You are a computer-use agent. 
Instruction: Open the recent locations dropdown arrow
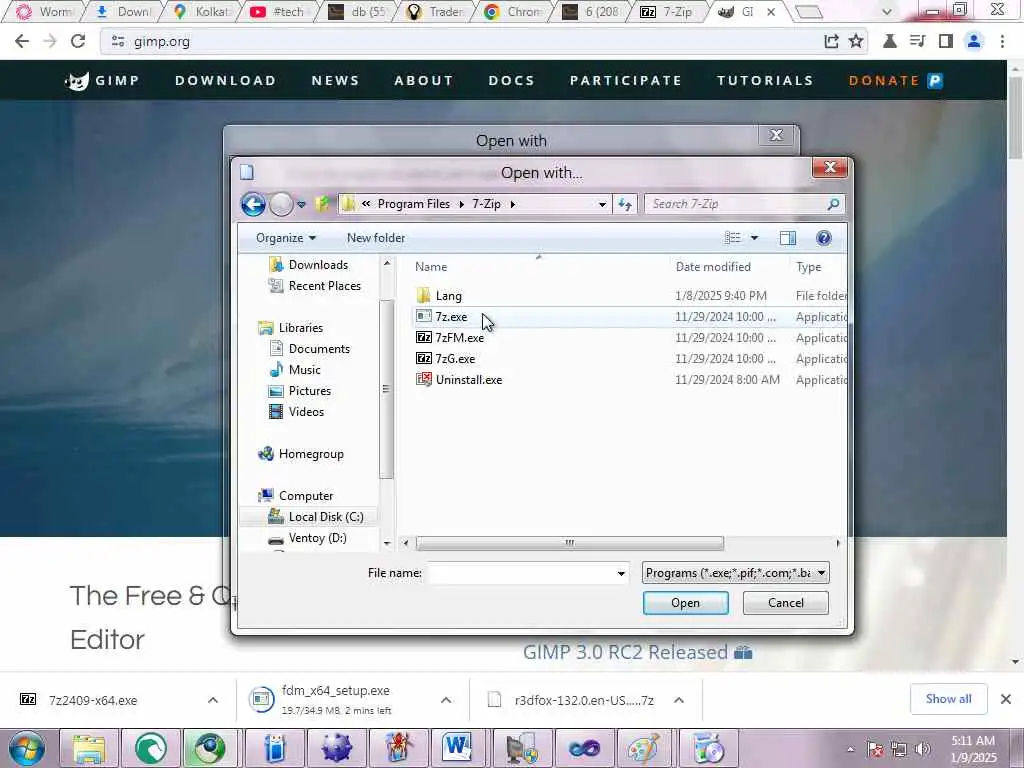pyautogui.click(x=301, y=204)
